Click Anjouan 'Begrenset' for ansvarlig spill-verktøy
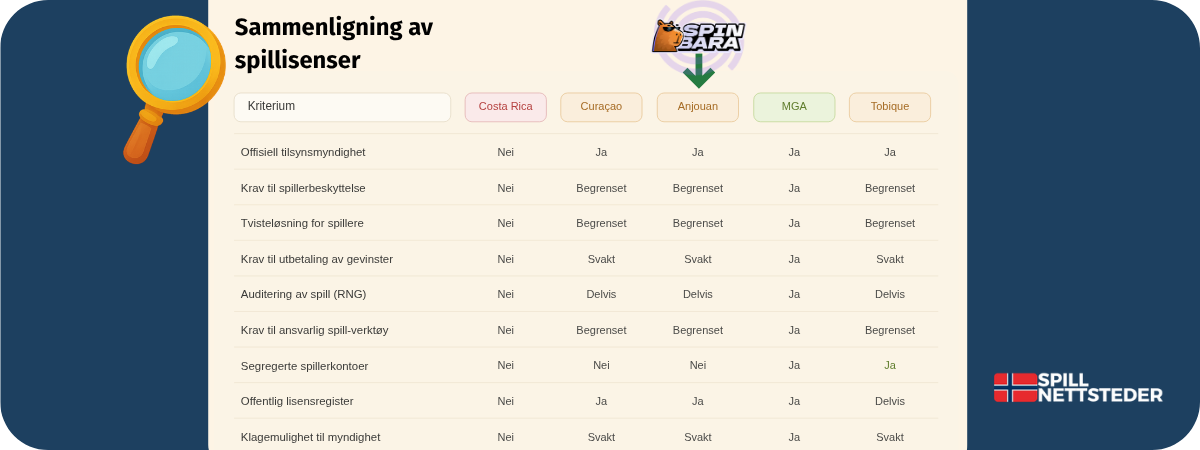 click(698, 330)
